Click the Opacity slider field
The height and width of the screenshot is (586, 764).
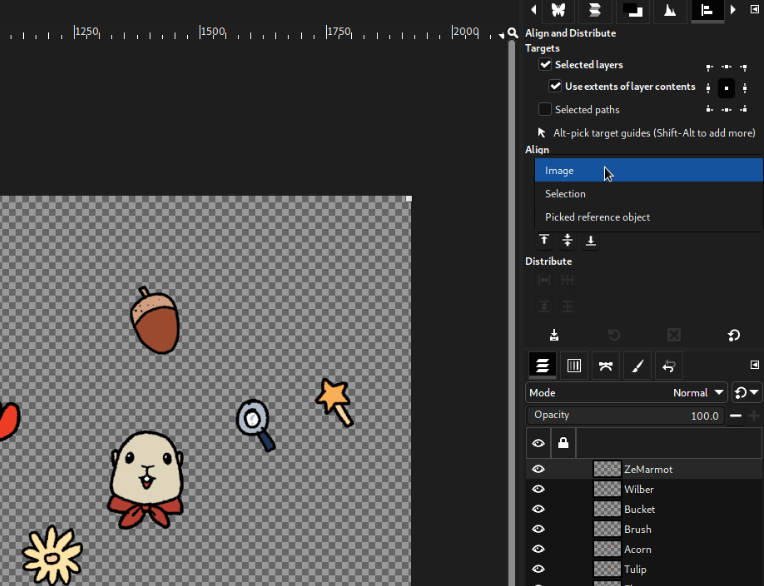(625, 415)
